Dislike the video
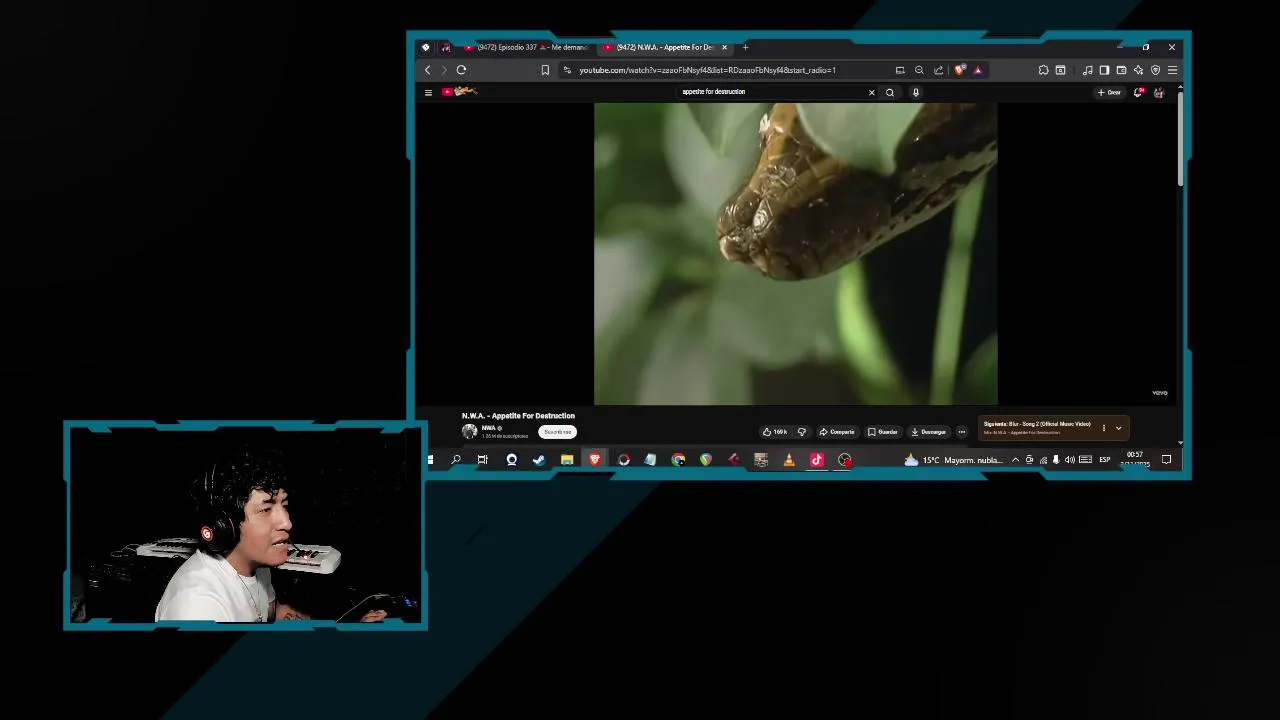The width and height of the screenshot is (1280, 720). click(x=801, y=432)
